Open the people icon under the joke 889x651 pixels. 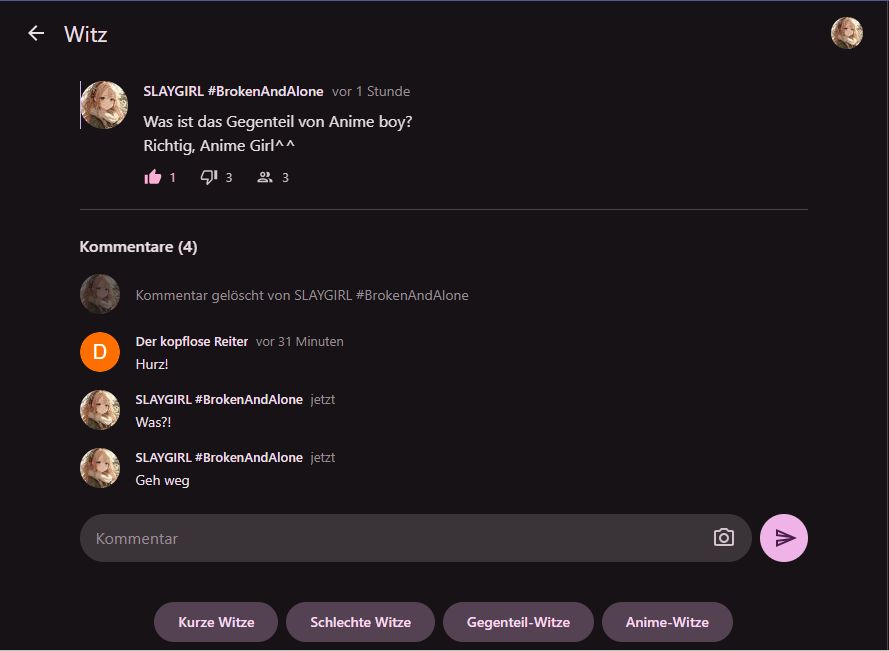[265, 177]
